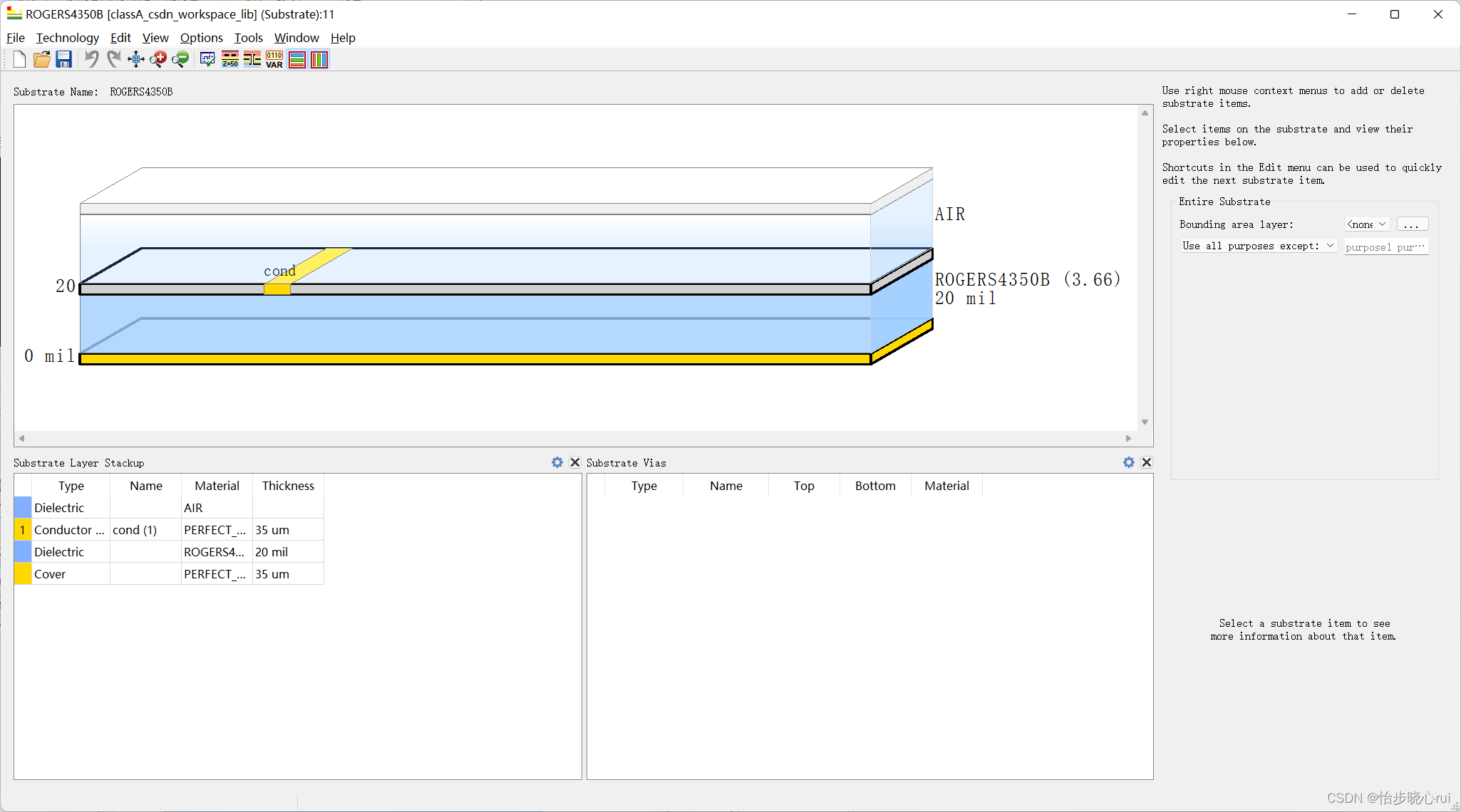Open the VAR variables tool

tap(274, 60)
